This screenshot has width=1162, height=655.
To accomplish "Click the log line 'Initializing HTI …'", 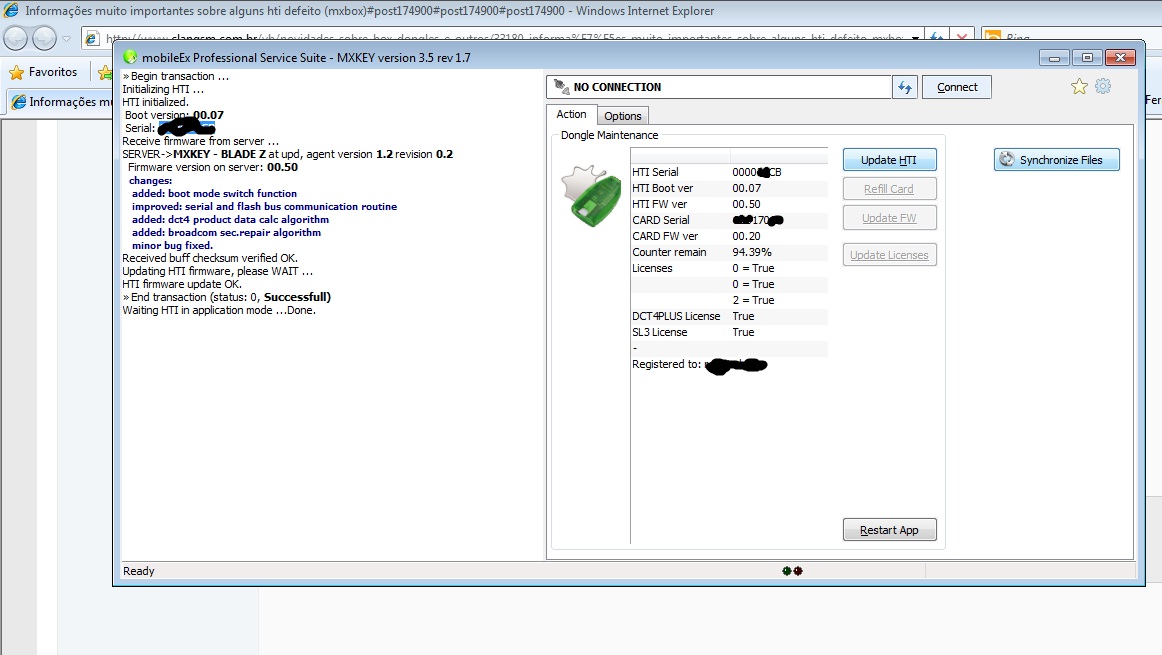I will (x=163, y=90).
